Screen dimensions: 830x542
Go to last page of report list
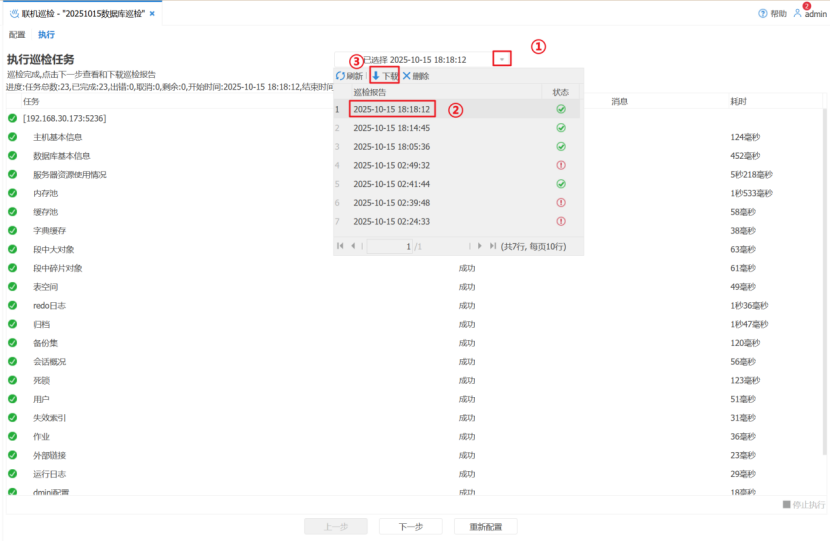[x=493, y=246]
